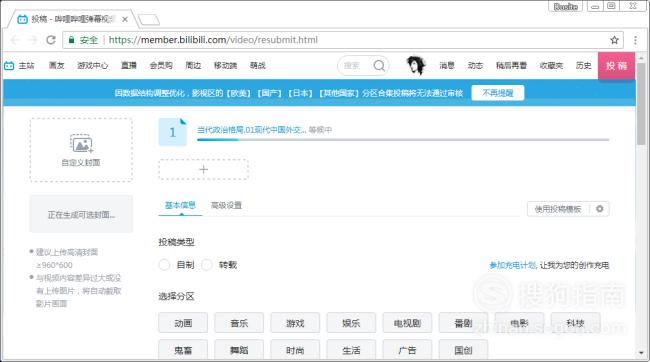
Task: Click the plus icon to add video
Action: pyautogui.click(x=204, y=169)
